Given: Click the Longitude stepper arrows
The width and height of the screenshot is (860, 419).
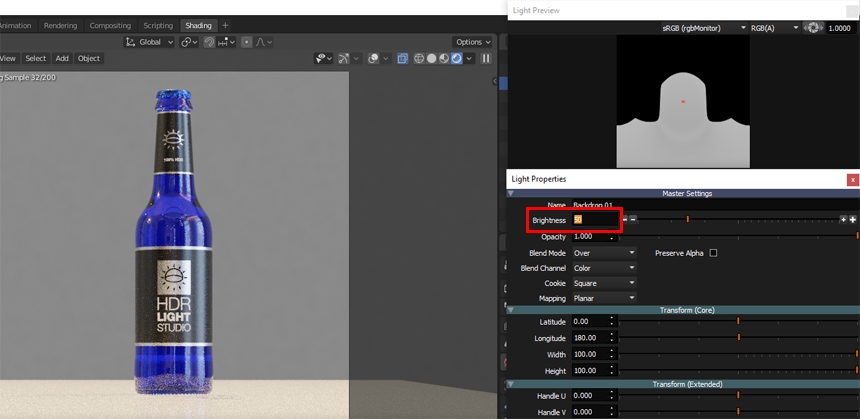Looking at the screenshot, I should pyautogui.click(x=613, y=338).
